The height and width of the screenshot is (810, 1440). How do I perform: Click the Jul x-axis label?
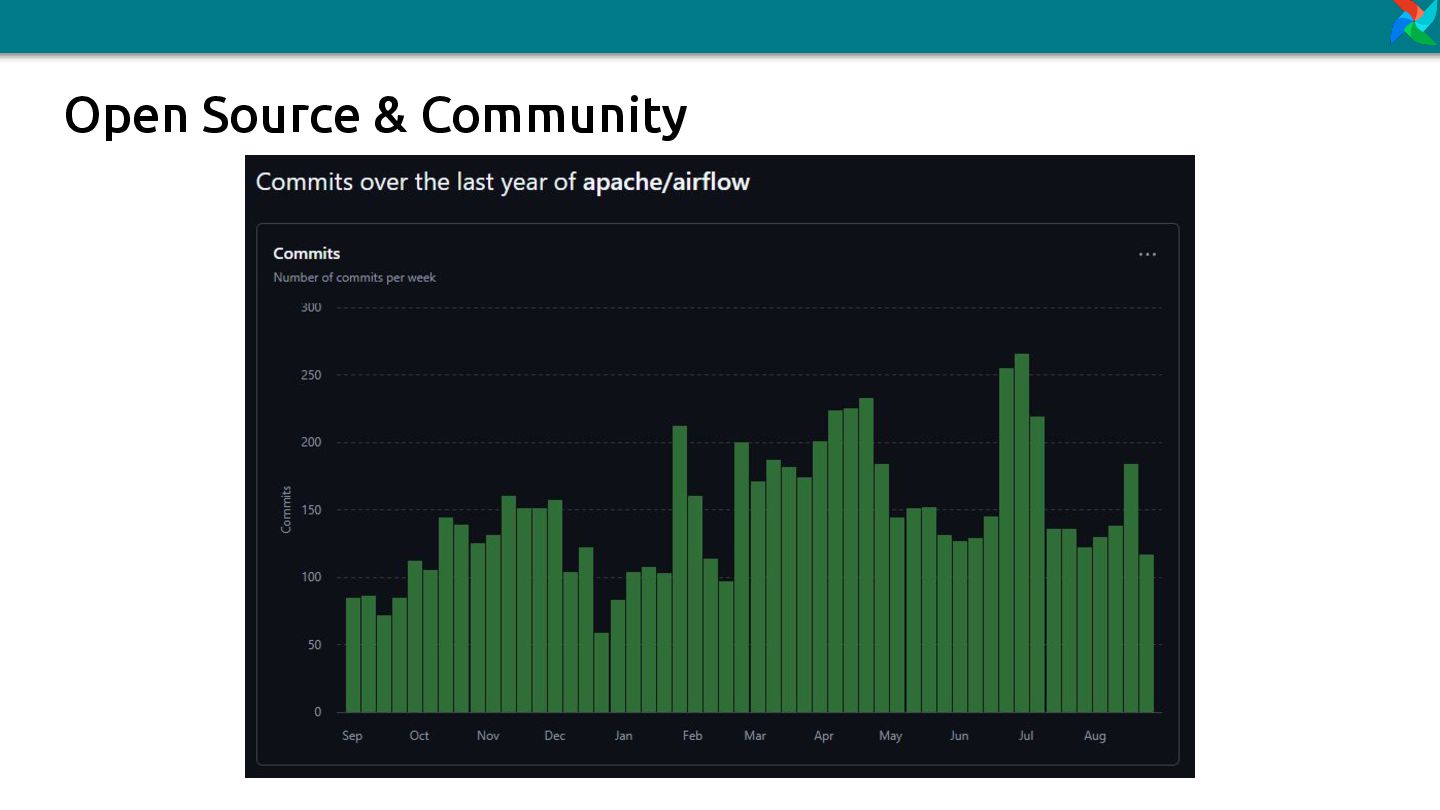1026,736
